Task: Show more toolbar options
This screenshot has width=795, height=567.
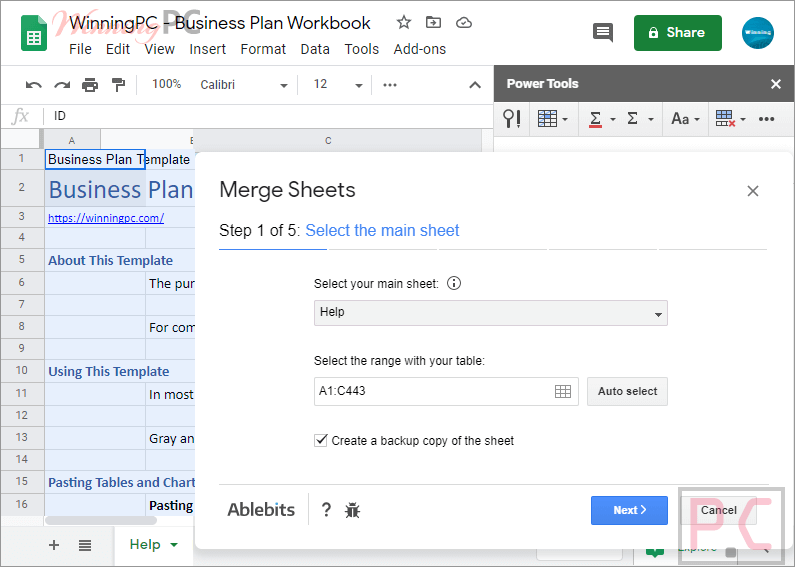Action: [x=390, y=85]
